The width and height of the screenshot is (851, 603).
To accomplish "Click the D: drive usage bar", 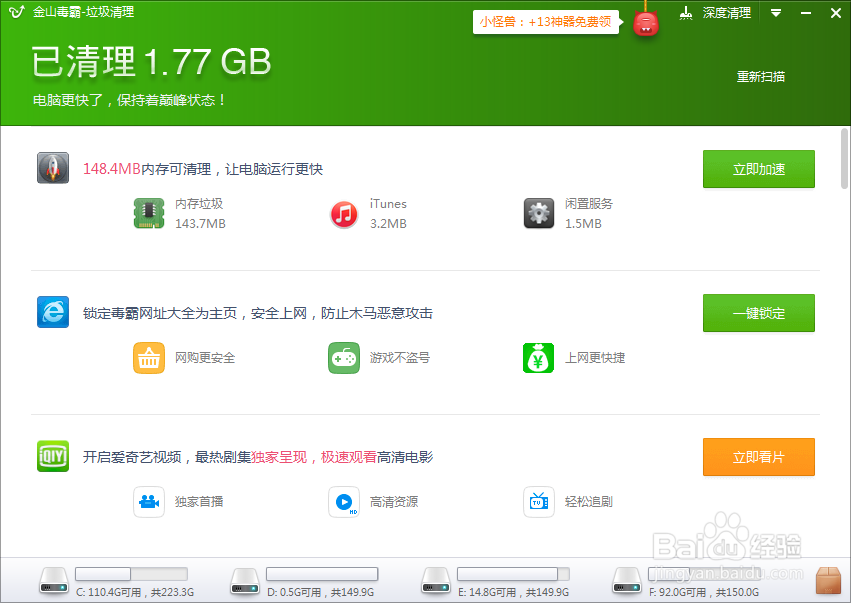I will click(x=322, y=574).
